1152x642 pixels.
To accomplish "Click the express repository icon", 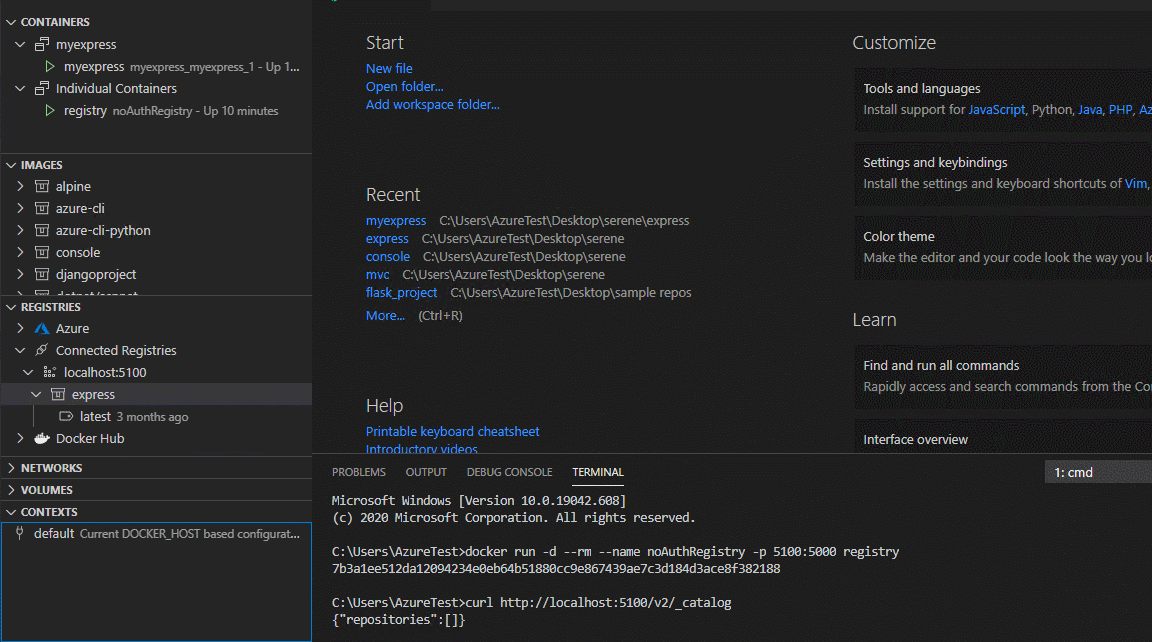I will click(58, 394).
